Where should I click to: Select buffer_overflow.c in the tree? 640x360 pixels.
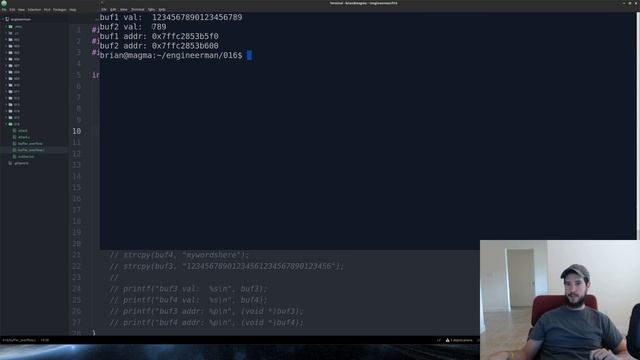click(x=31, y=150)
